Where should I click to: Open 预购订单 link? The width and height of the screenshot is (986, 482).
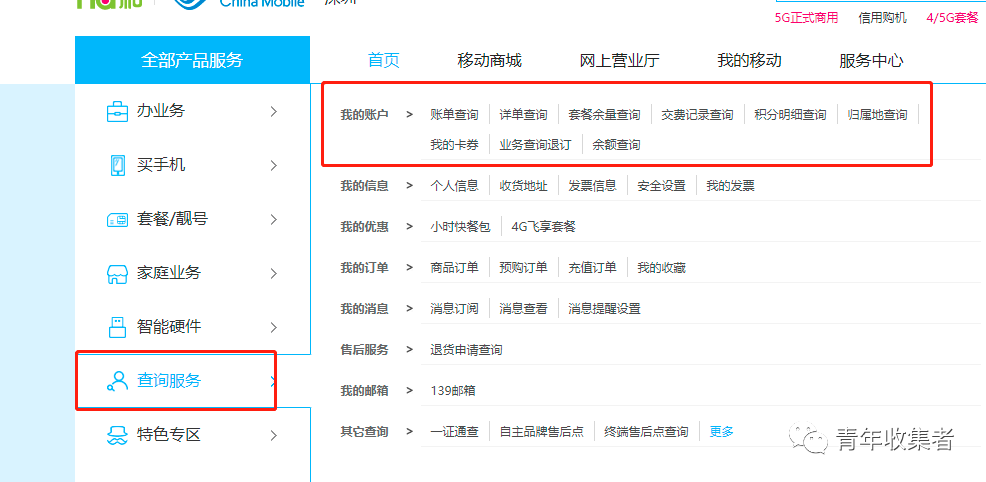tap(523, 268)
